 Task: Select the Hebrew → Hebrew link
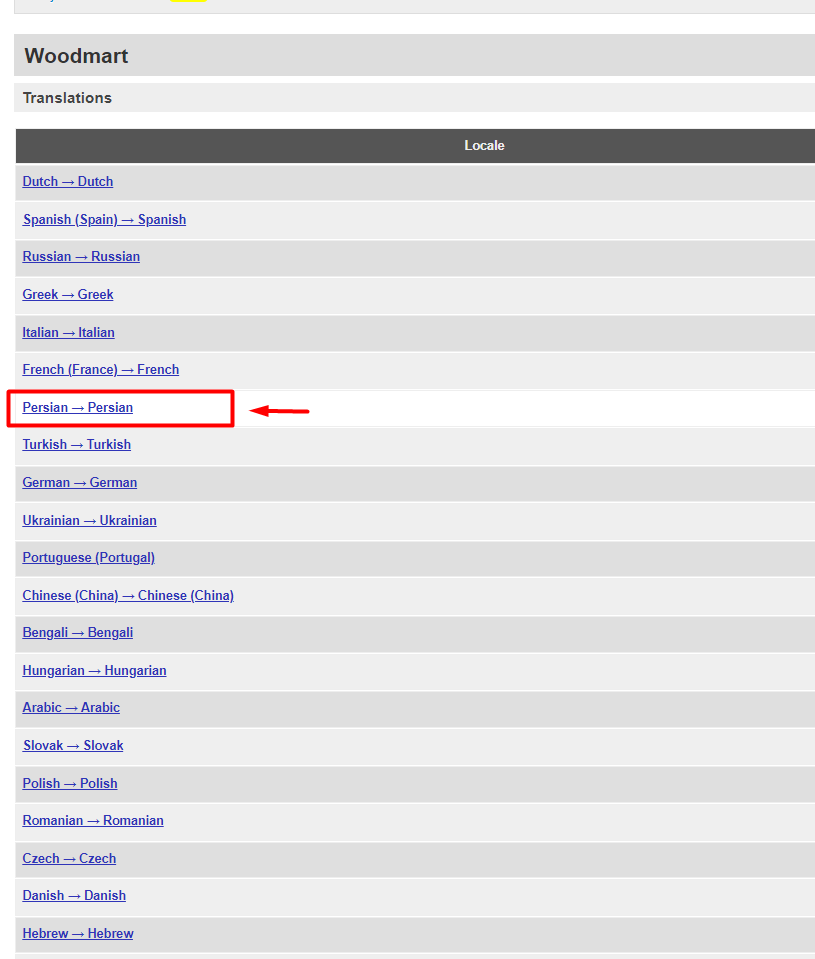point(78,934)
